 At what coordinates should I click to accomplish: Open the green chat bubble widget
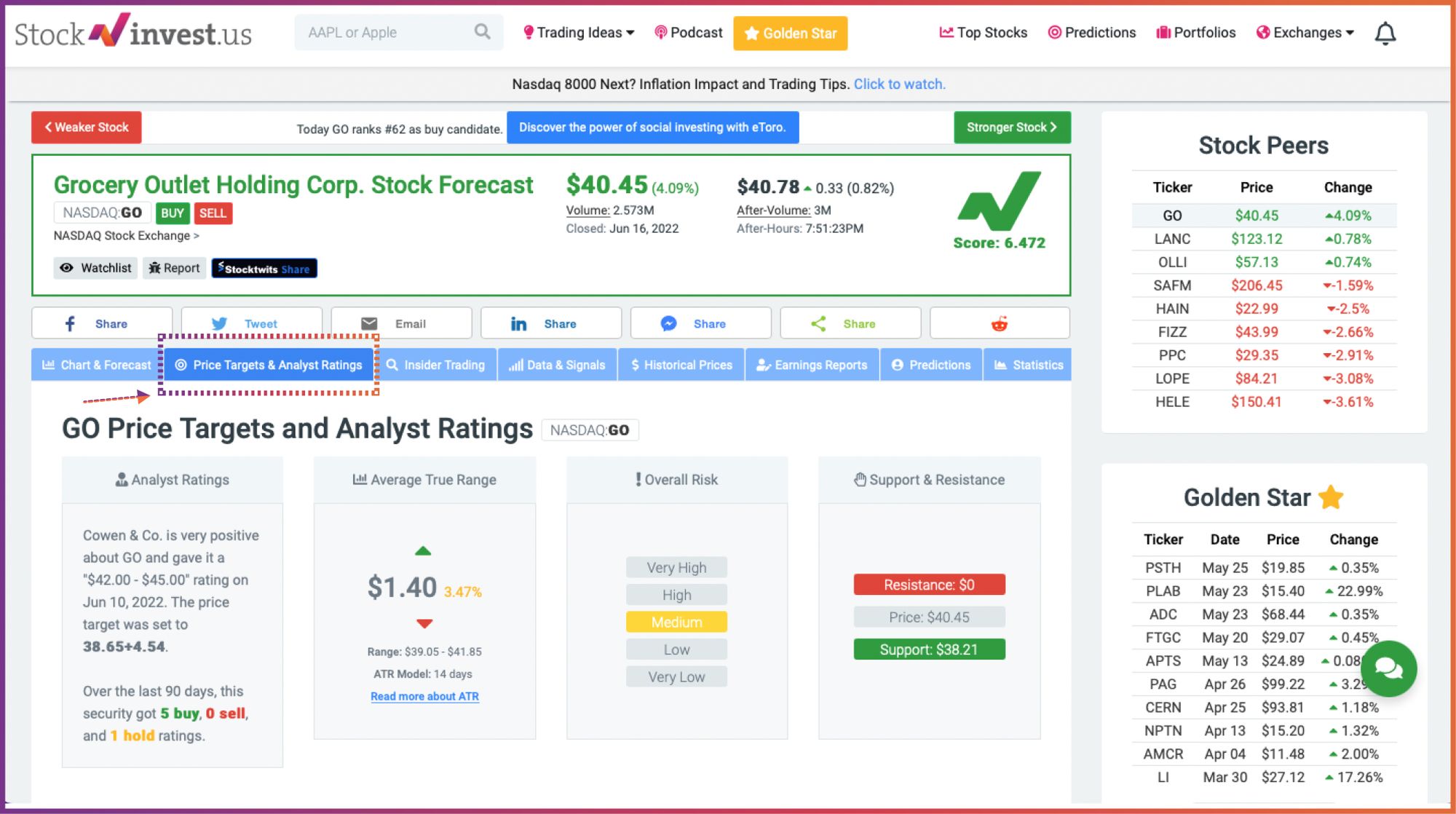click(1388, 668)
